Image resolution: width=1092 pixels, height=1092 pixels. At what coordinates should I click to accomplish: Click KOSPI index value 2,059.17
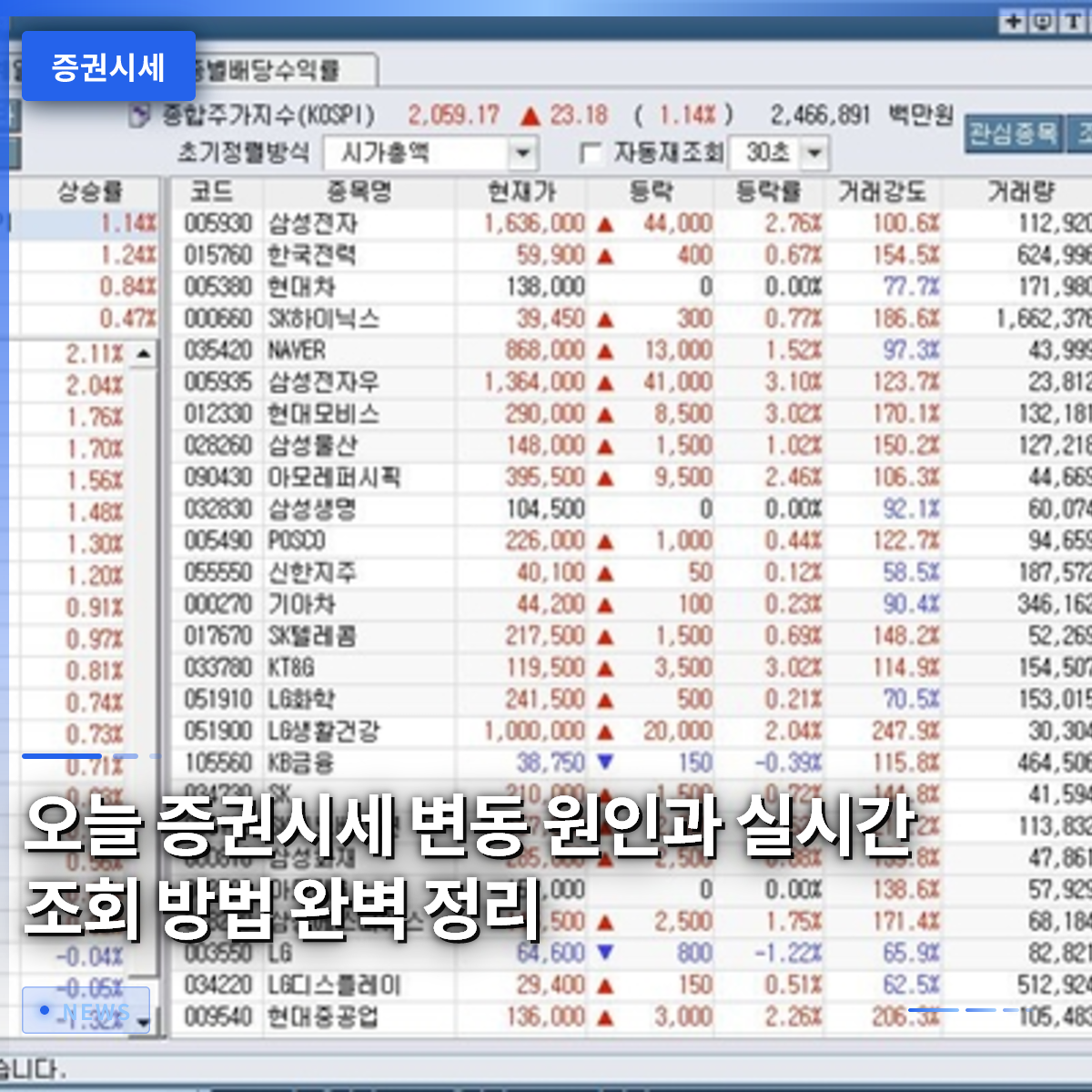pyautogui.click(x=453, y=116)
